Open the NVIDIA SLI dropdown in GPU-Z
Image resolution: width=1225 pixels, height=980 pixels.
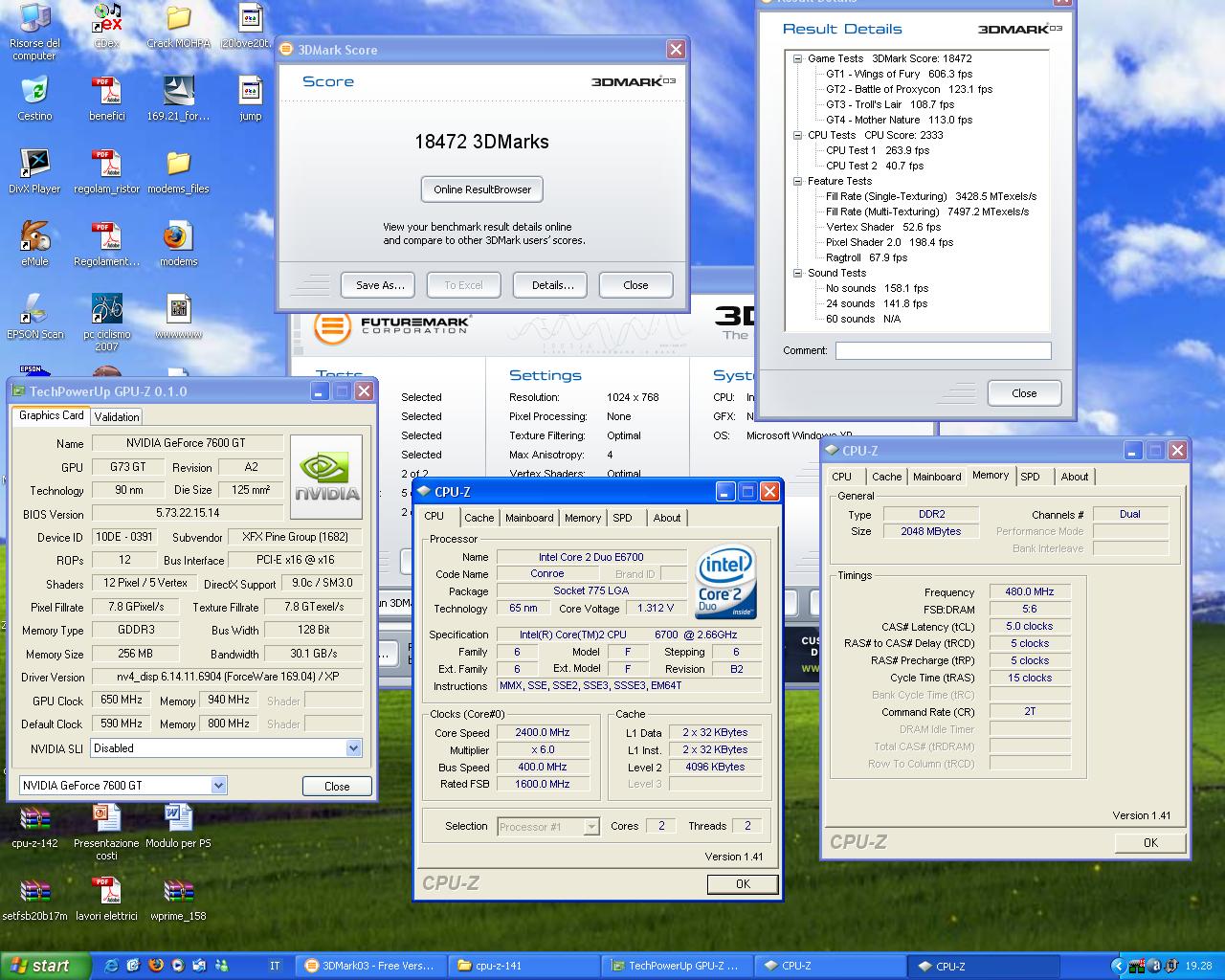[353, 748]
